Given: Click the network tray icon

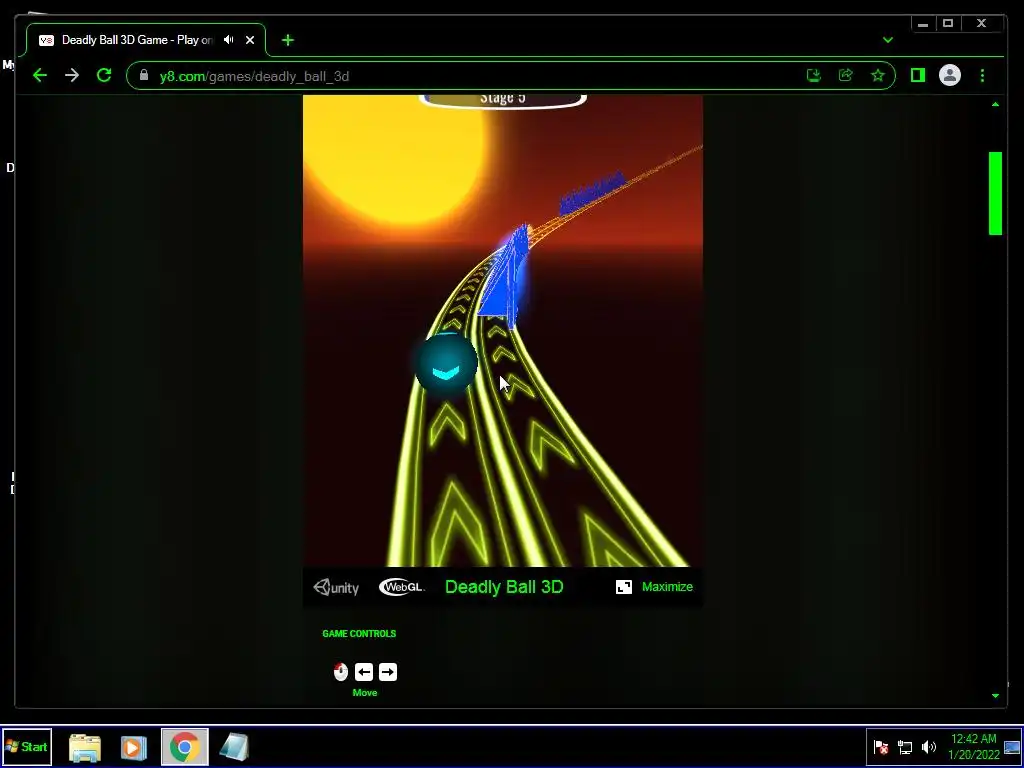Looking at the screenshot, I should (x=905, y=747).
